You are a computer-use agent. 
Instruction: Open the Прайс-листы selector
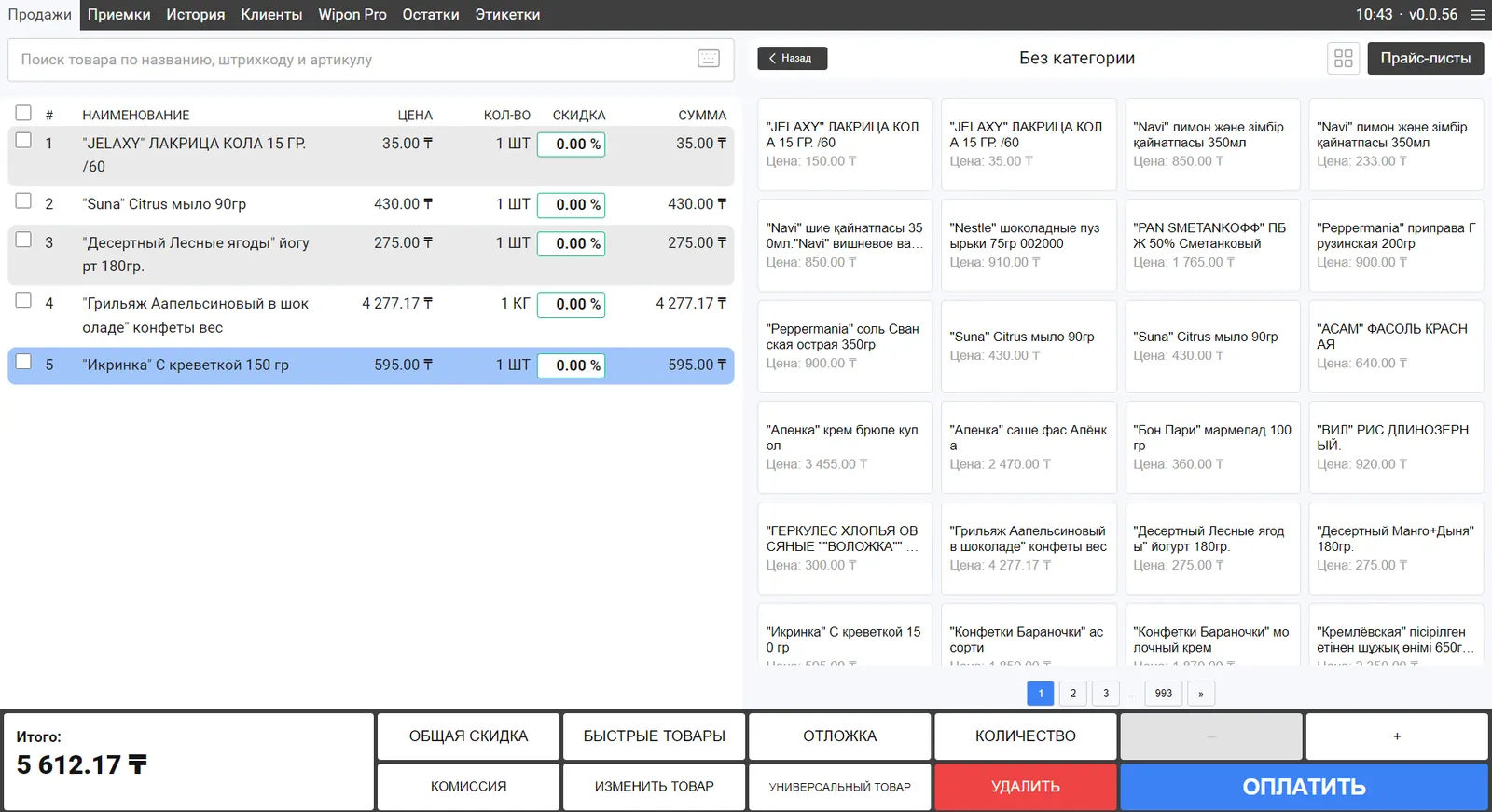click(1425, 58)
